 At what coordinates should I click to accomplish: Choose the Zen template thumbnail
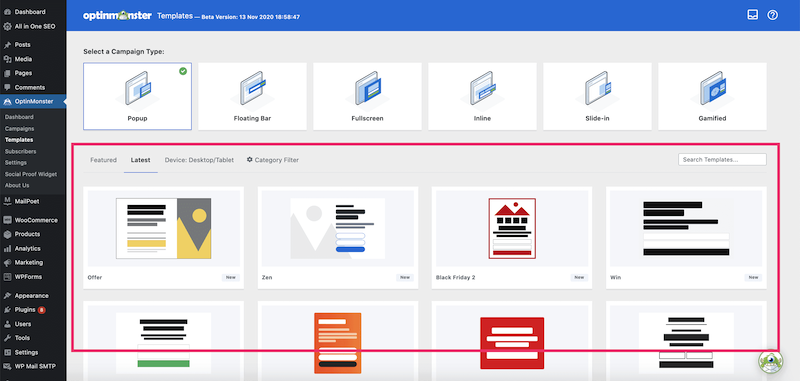[x=338, y=228]
